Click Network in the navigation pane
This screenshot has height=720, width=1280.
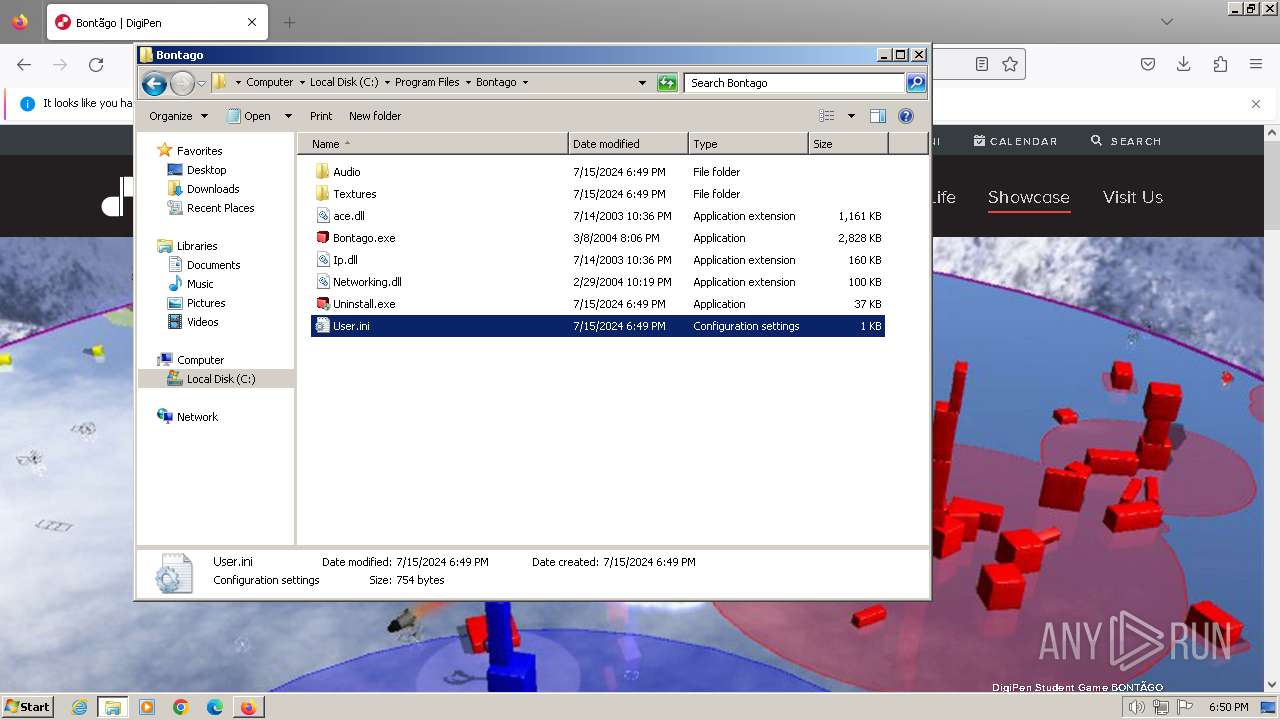click(197, 417)
